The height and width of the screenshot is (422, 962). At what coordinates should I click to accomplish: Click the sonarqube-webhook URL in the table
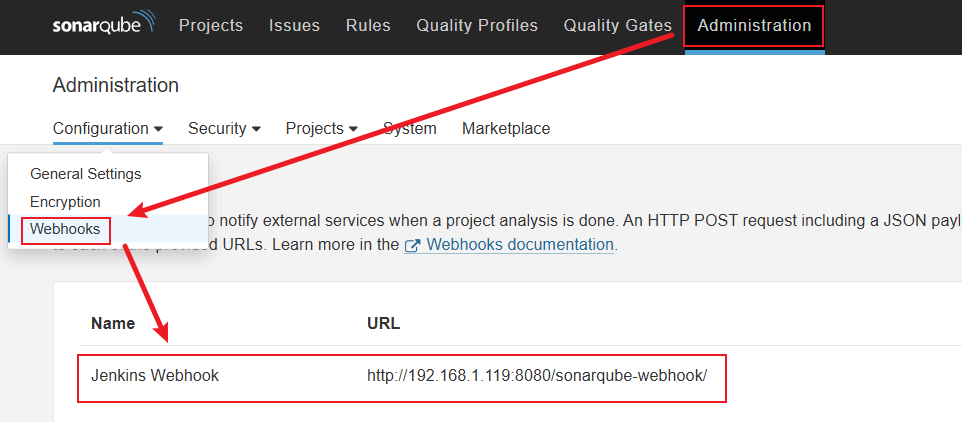pyautogui.click(x=537, y=375)
